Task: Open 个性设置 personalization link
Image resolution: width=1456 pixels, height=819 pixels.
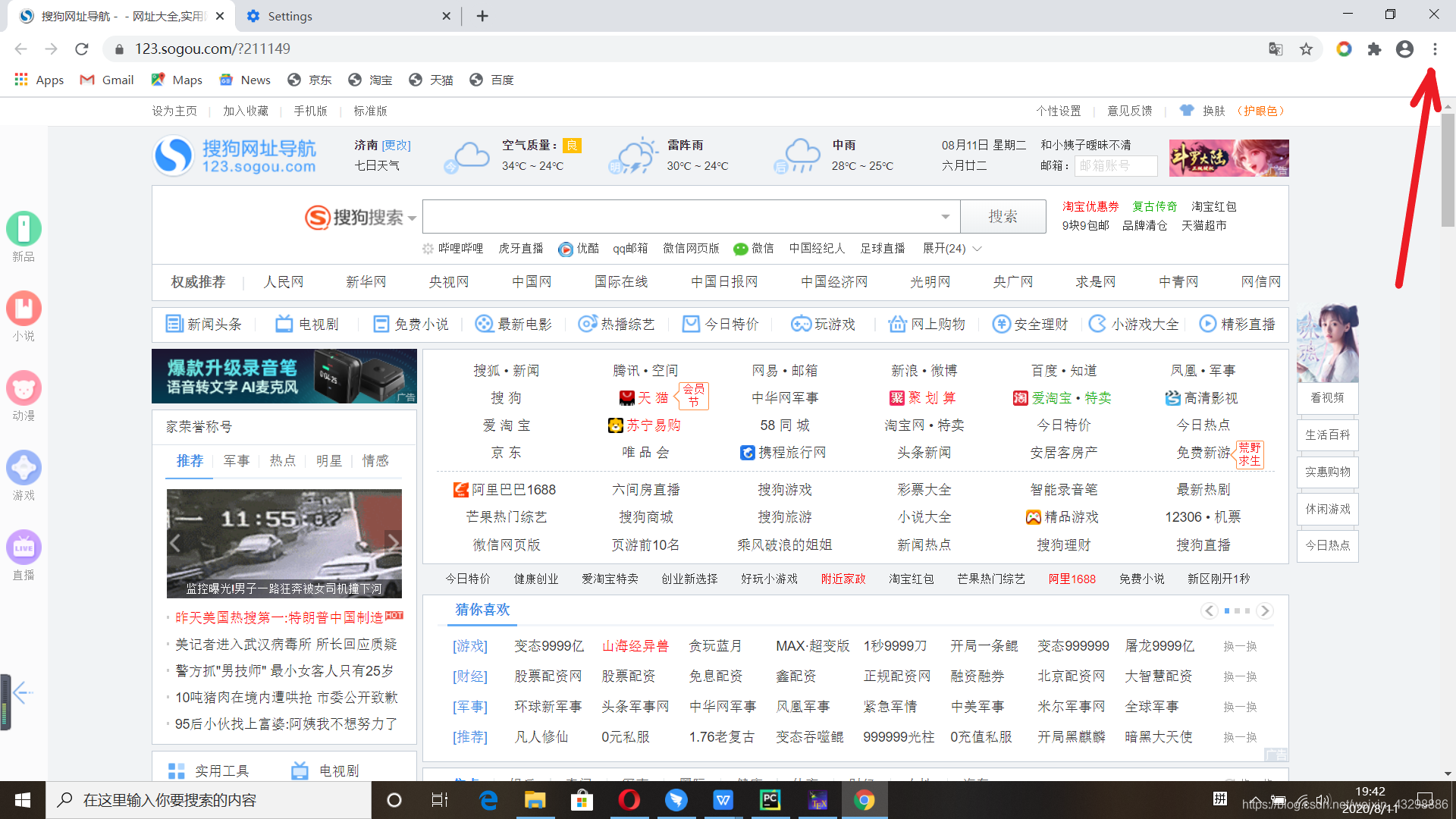Action: (x=1059, y=111)
